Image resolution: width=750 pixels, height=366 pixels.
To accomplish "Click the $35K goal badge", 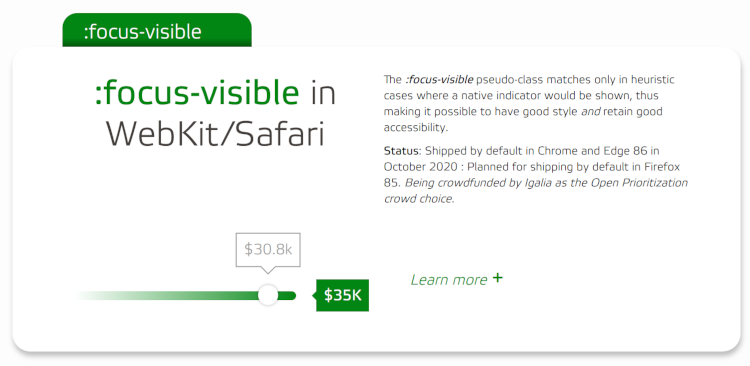I will pos(342,295).
